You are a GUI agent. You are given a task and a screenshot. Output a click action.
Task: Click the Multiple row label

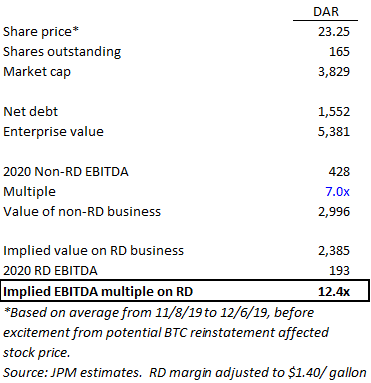point(29,192)
